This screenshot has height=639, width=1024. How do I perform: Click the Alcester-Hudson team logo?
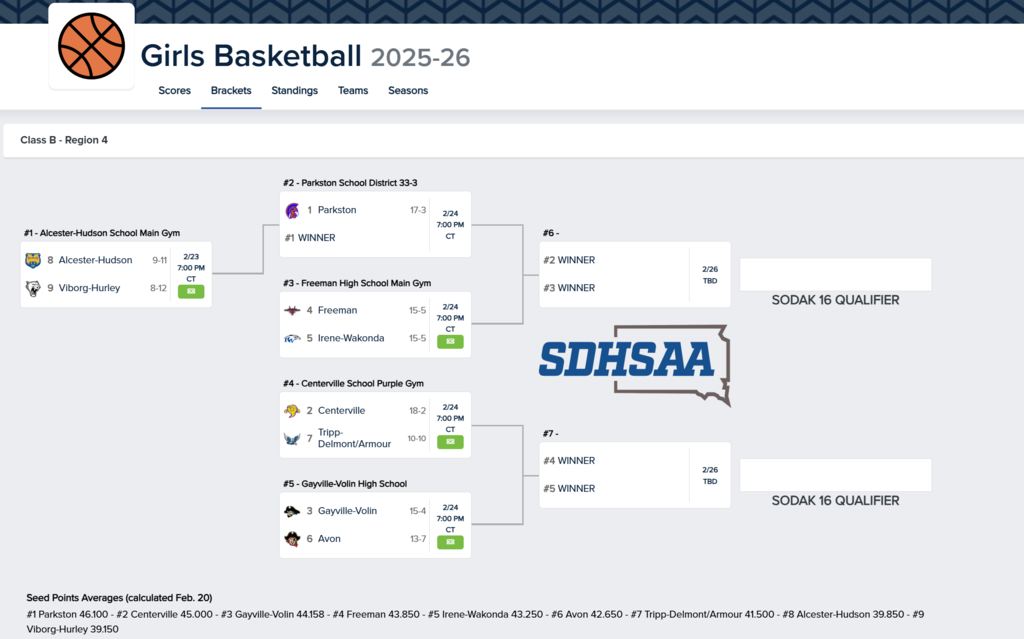click(x=31, y=260)
